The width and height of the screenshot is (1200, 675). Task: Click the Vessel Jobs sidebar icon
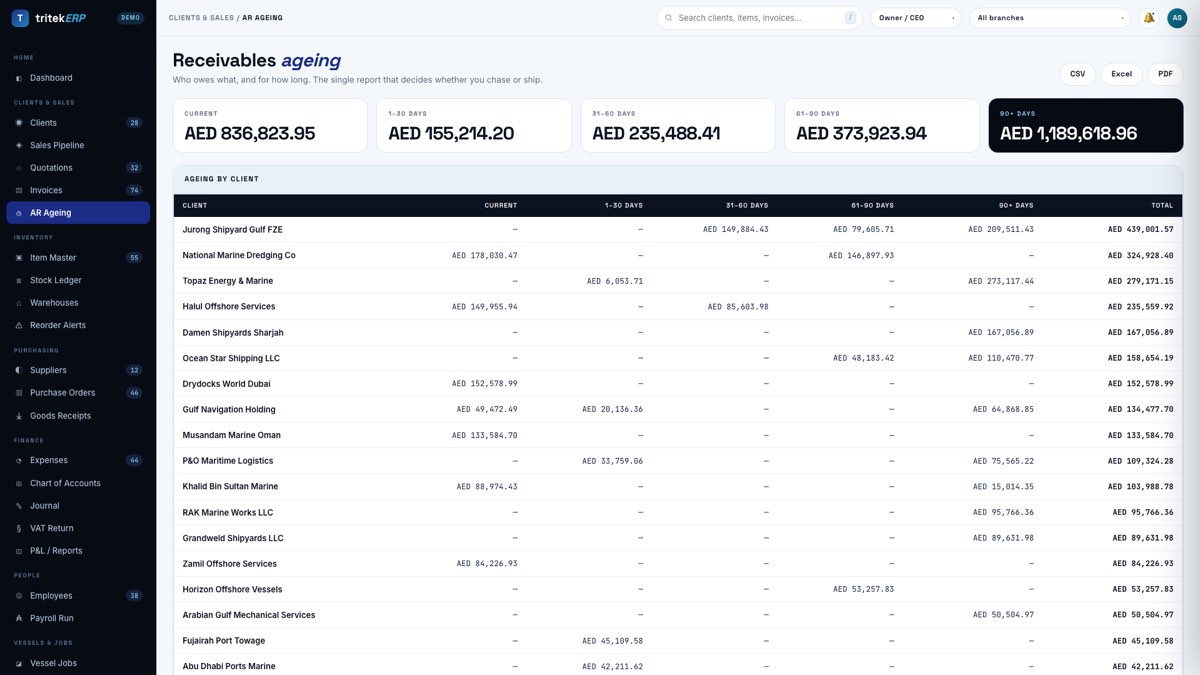[x=19, y=663]
